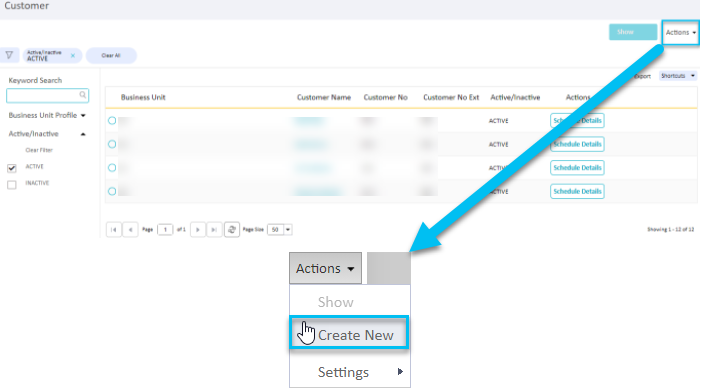The width and height of the screenshot is (703, 392).
Task: Sort by the Business Unit column header
Action: [x=143, y=97]
